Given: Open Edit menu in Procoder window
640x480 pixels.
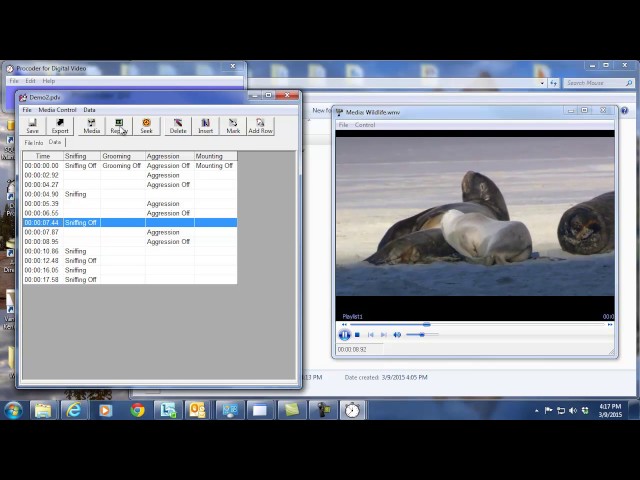Looking at the screenshot, I should [x=30, y=81].
